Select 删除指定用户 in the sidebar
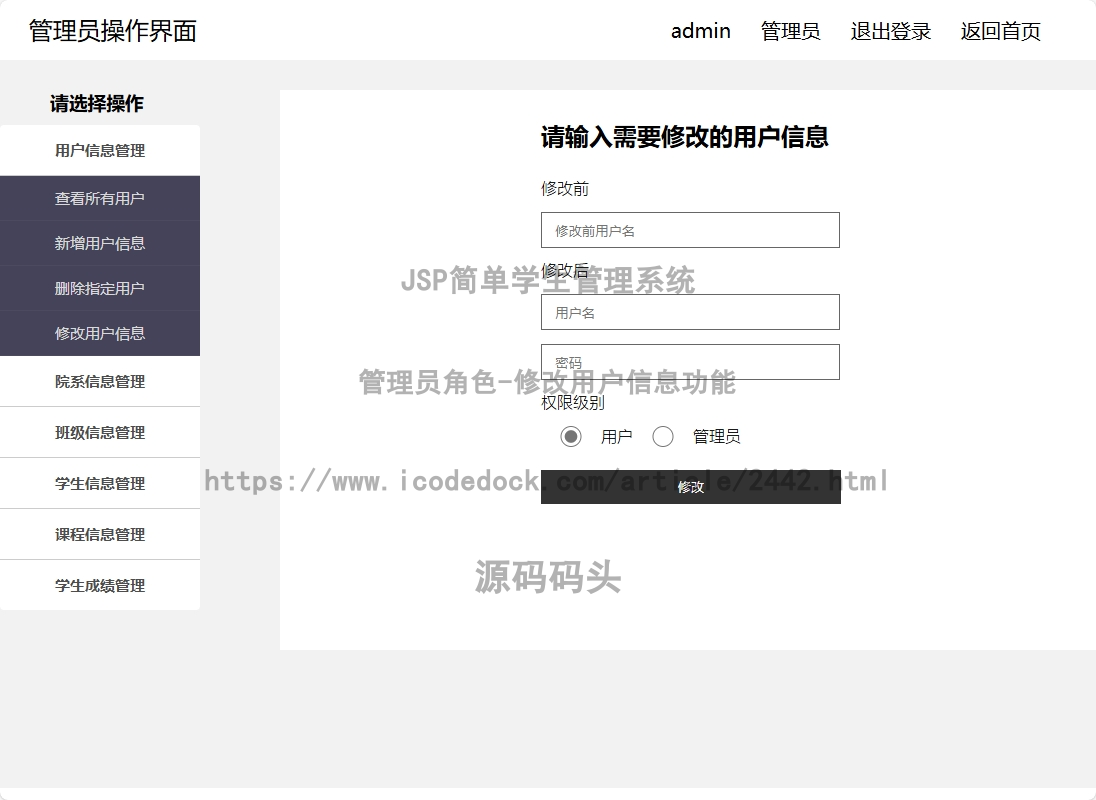 click(100, 288)
